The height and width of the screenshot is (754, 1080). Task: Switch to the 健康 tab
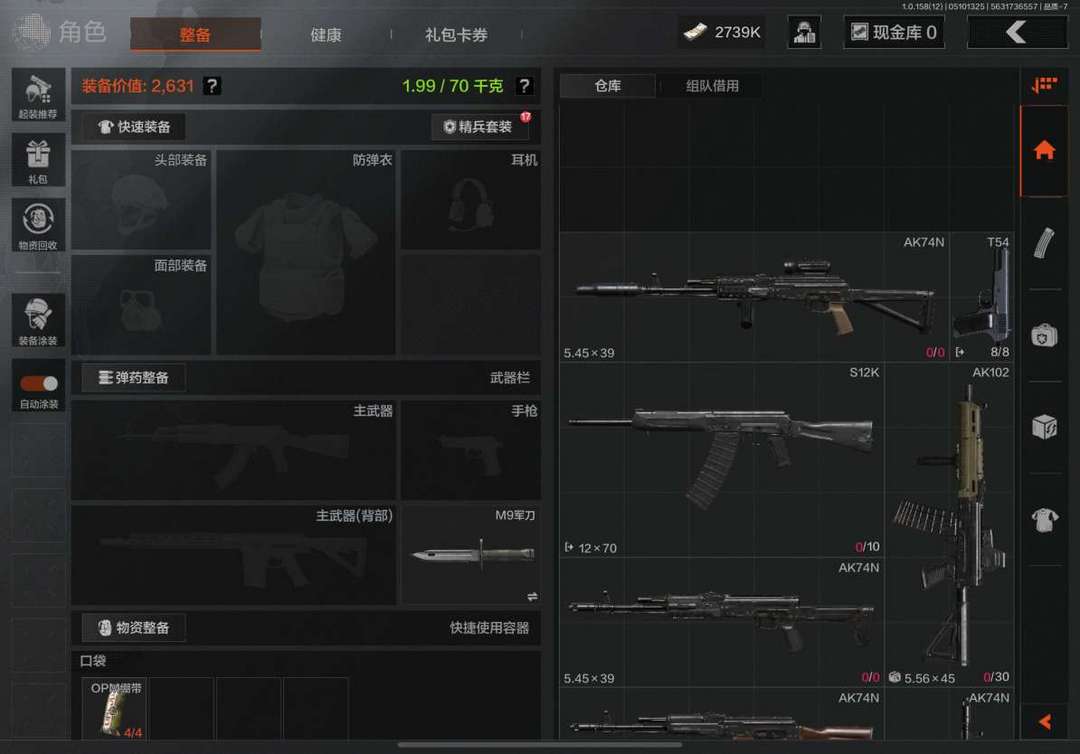[326, 34]
